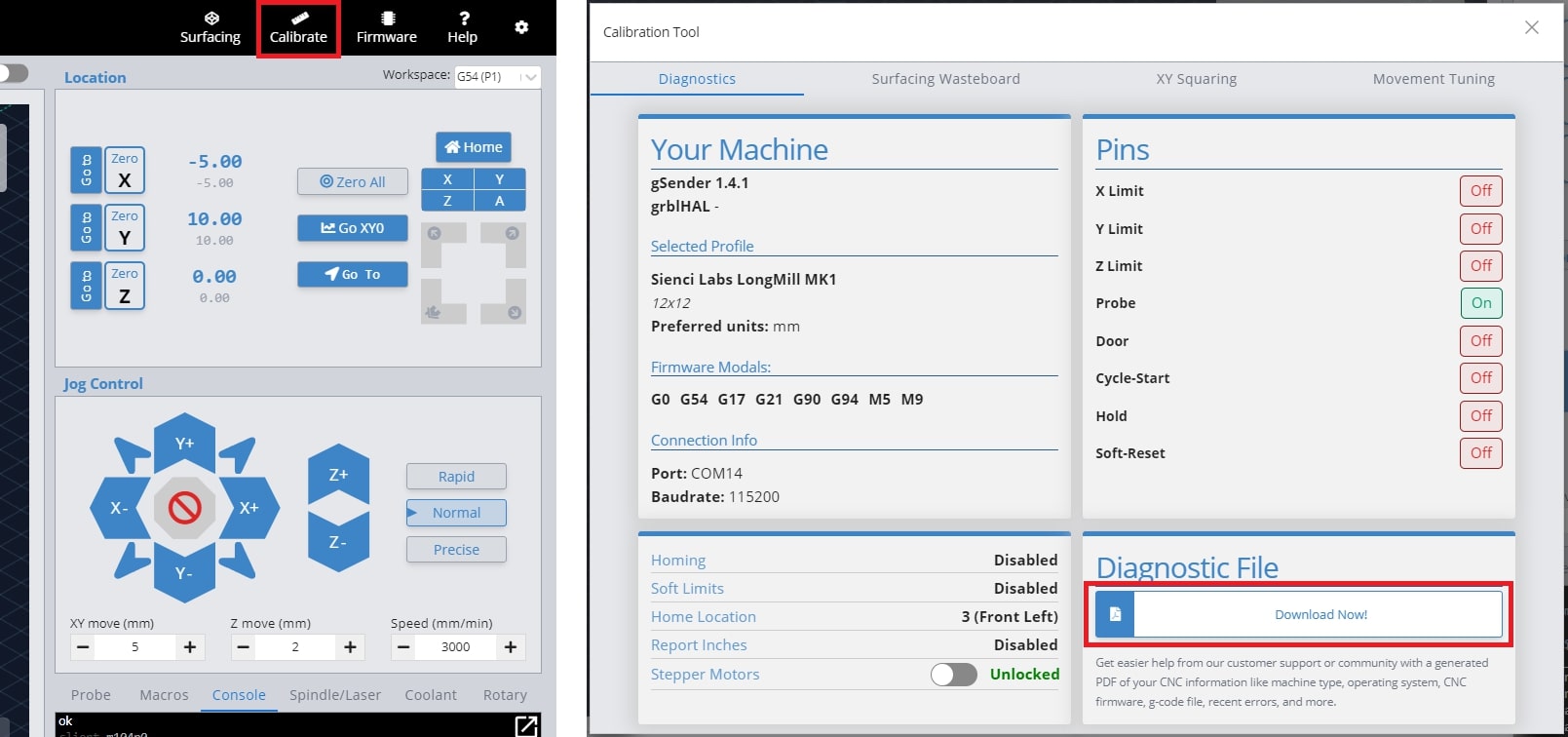Jog up using the Z+ button
1568x737 pixels.
pos(338,475)
